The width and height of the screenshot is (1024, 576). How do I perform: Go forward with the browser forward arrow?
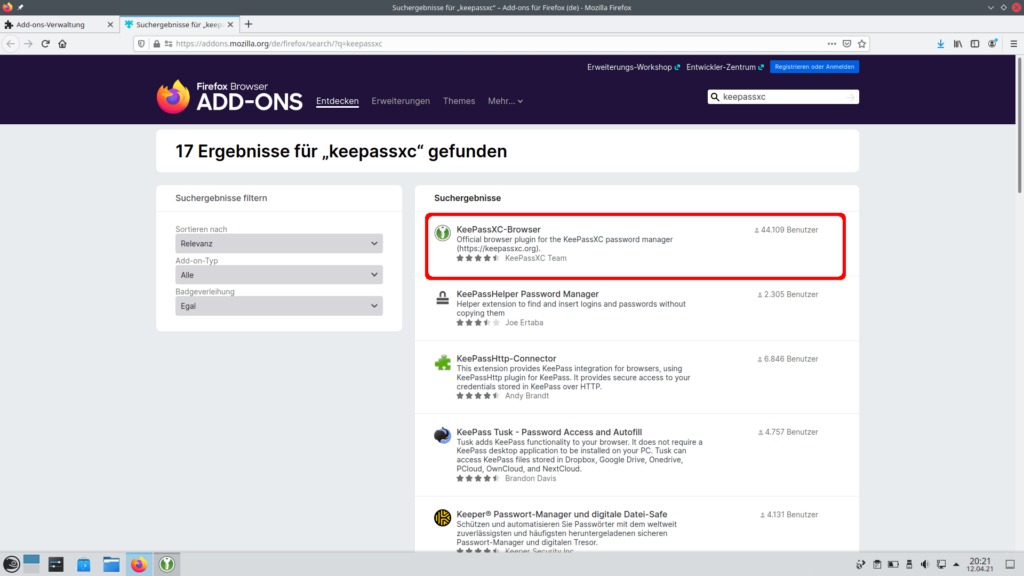(x=28, y=44)
